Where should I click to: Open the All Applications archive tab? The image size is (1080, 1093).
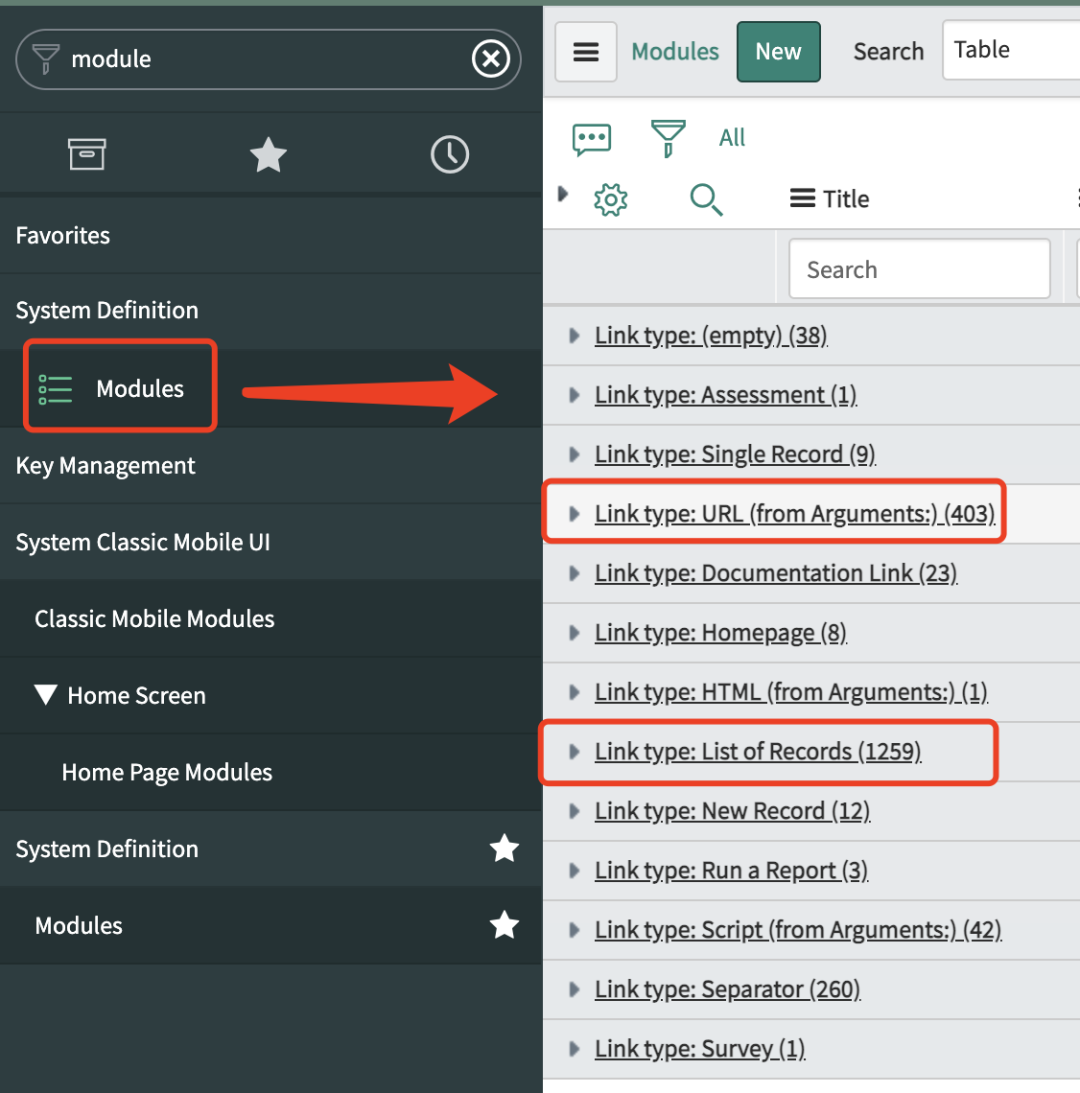coord(87,154)
